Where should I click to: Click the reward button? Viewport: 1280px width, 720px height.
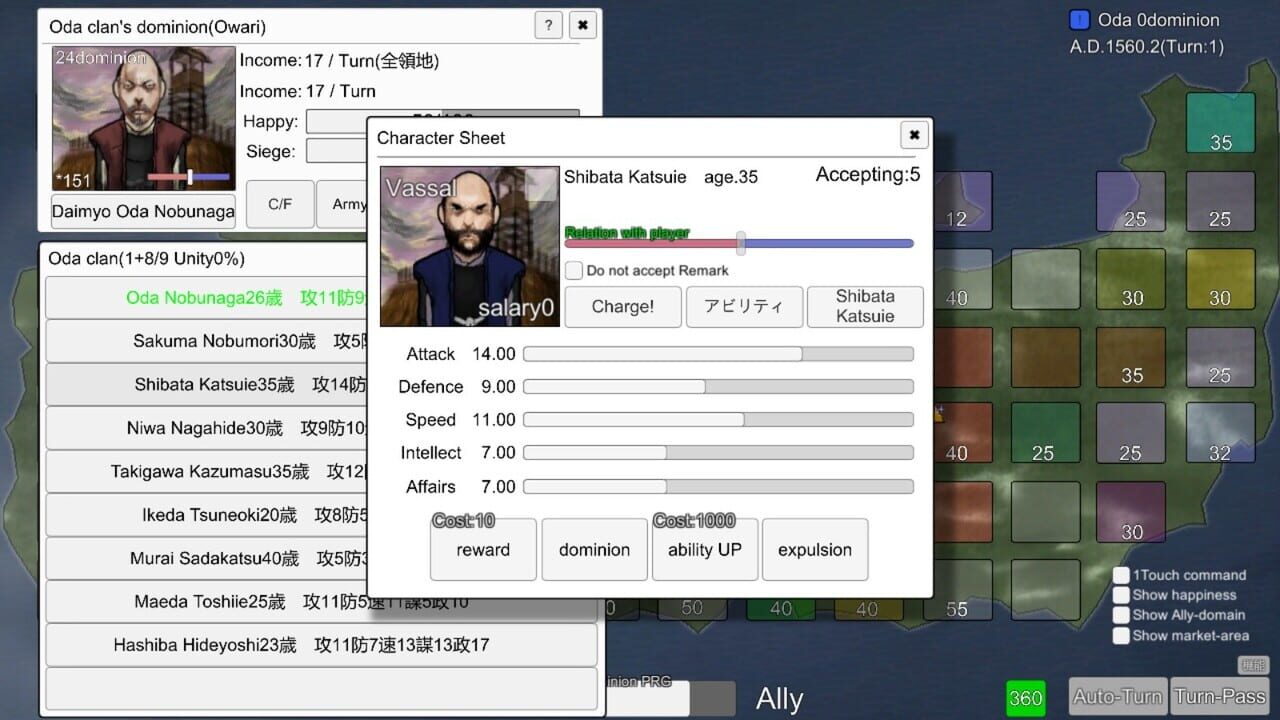(x=483, y=550)
